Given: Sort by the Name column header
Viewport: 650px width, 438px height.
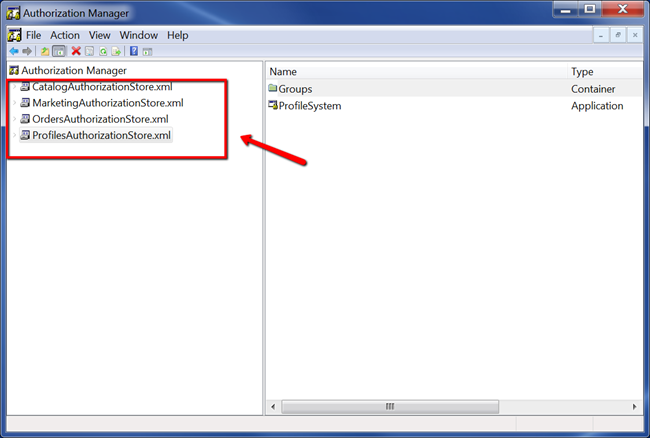Looking at the screenshot, I should (x=416, y=71).
